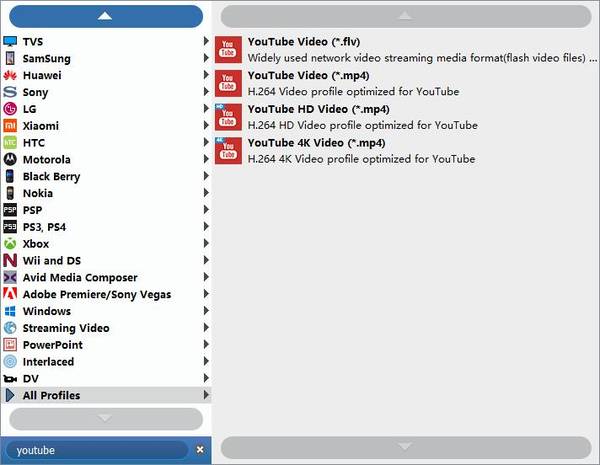Click the Adobe Premiere logo icon
The image size is (600, 465).
[x=10, y=294]
